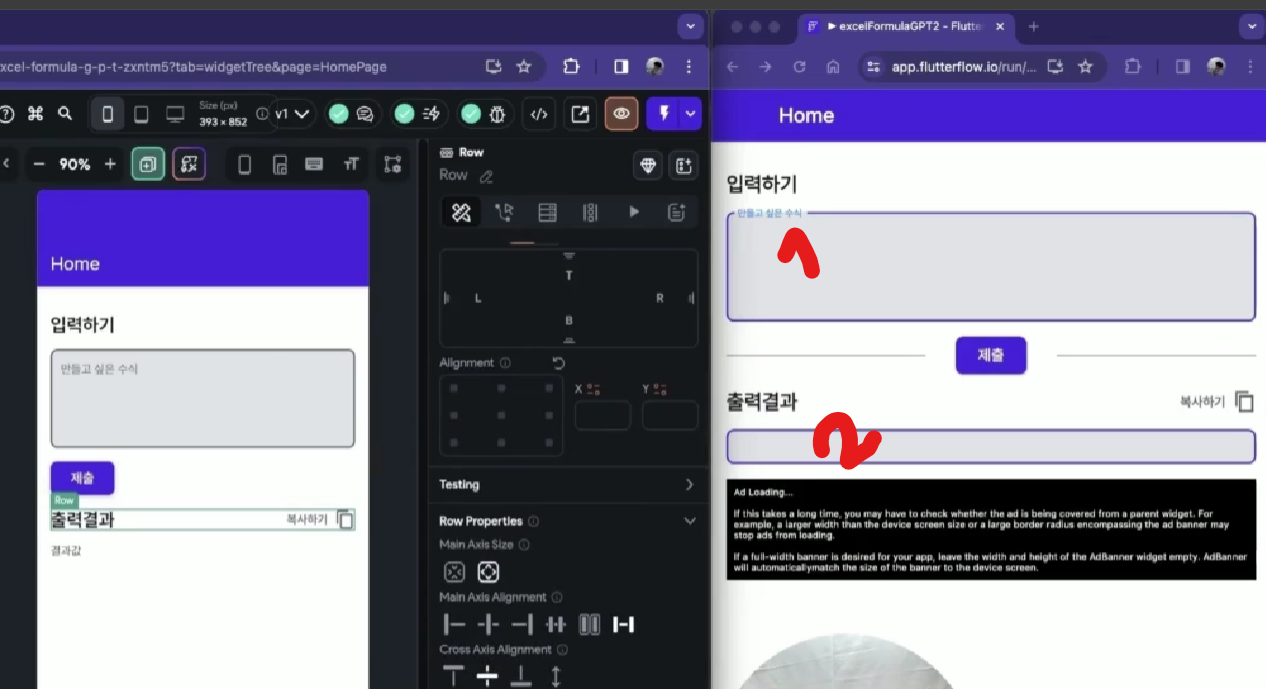Click the 만들고 싶은 수식 field in running app
The width and height of the screenshot is (1266, 689).
pyautogui.click(x=991, y=267)
